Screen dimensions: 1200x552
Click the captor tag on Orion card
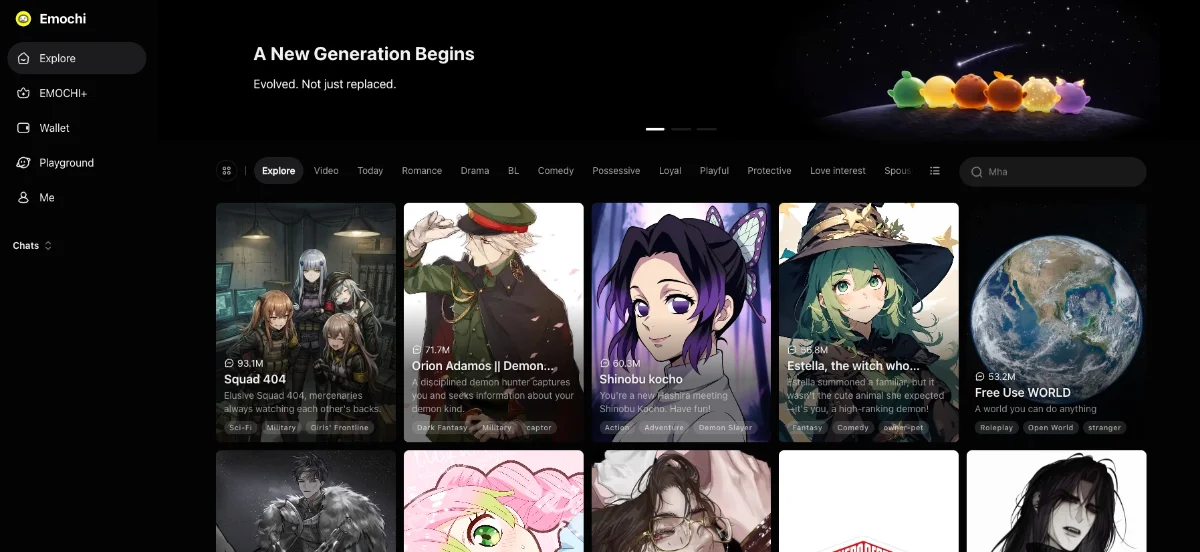tap(539, 427)
